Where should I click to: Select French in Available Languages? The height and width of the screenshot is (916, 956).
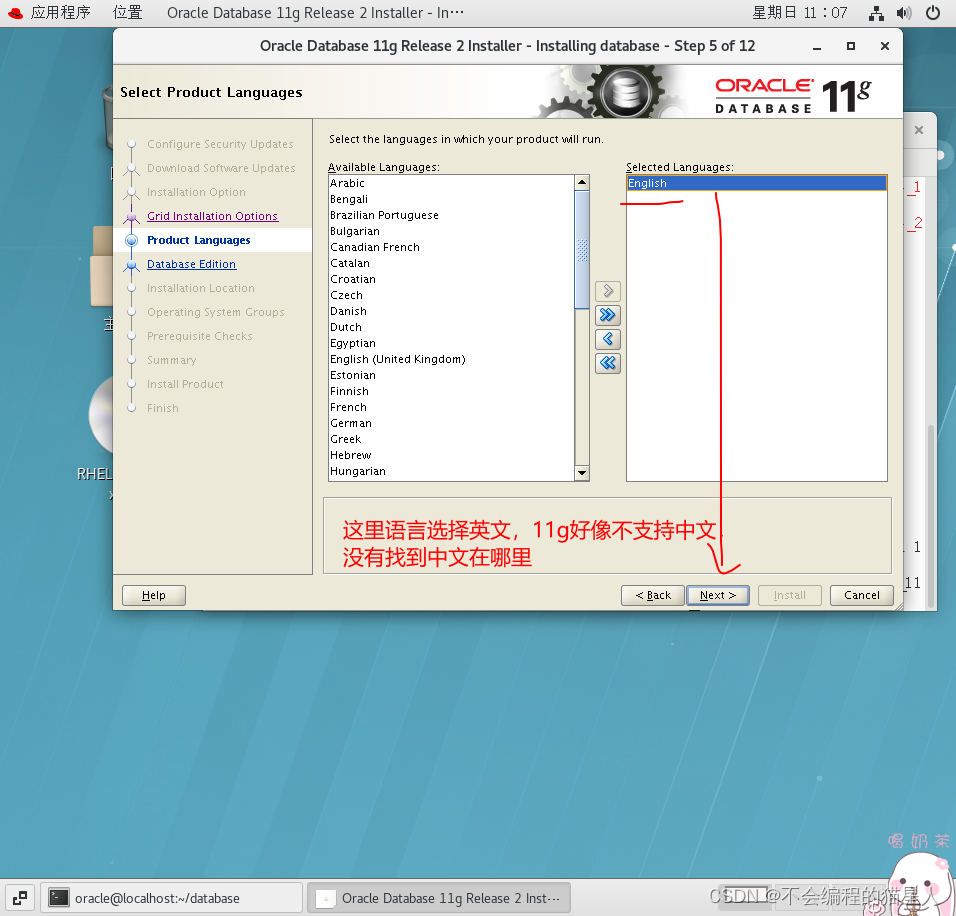pyautogui.click(x=451, y=407)
